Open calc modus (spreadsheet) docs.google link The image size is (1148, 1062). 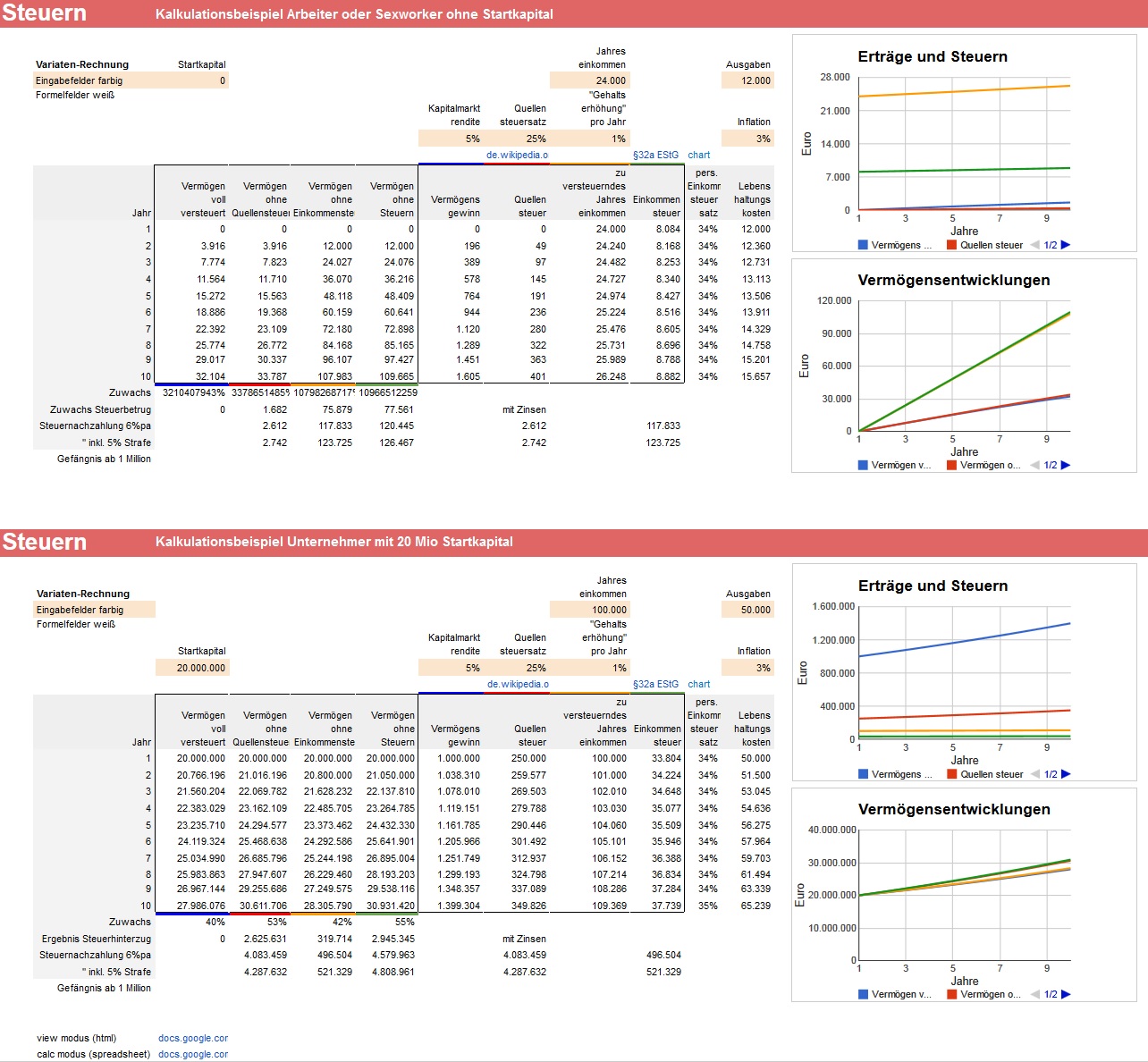(x=193, y=1054)
